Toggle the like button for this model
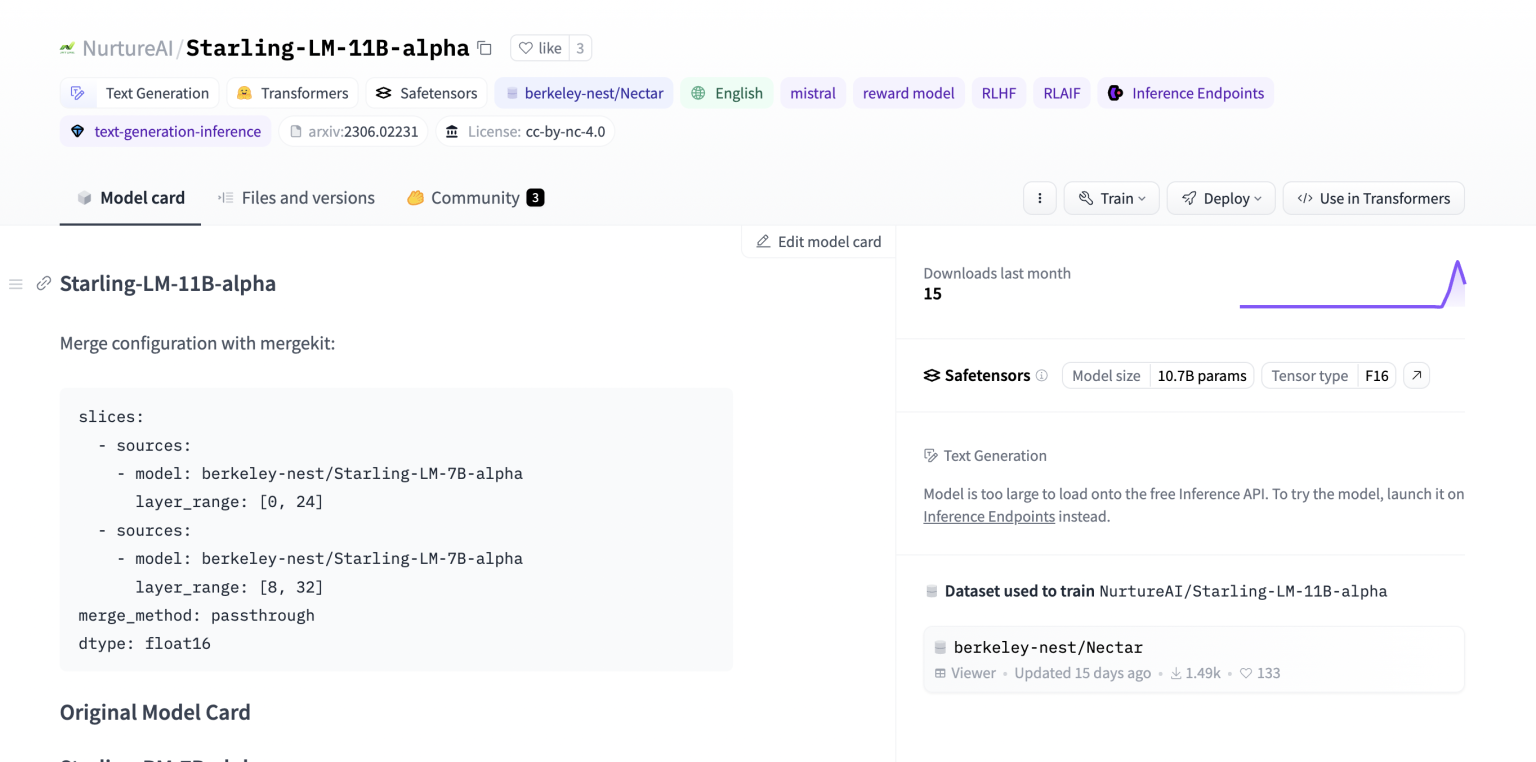This screenshot has height=762, width=1536. [539, 47]
